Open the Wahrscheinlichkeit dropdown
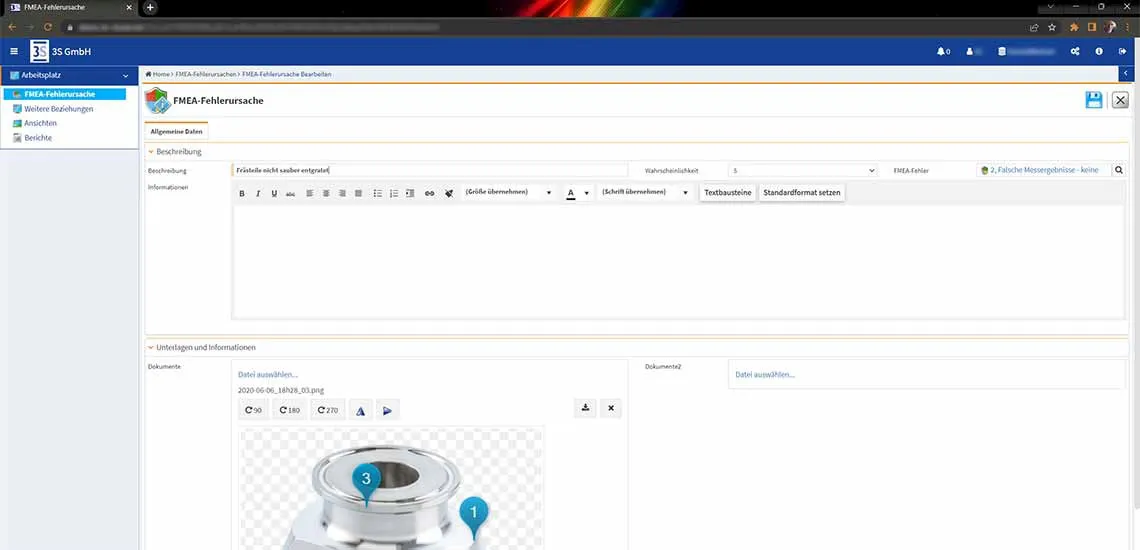This screenshot has width=1140, height=550. point(803,170)
